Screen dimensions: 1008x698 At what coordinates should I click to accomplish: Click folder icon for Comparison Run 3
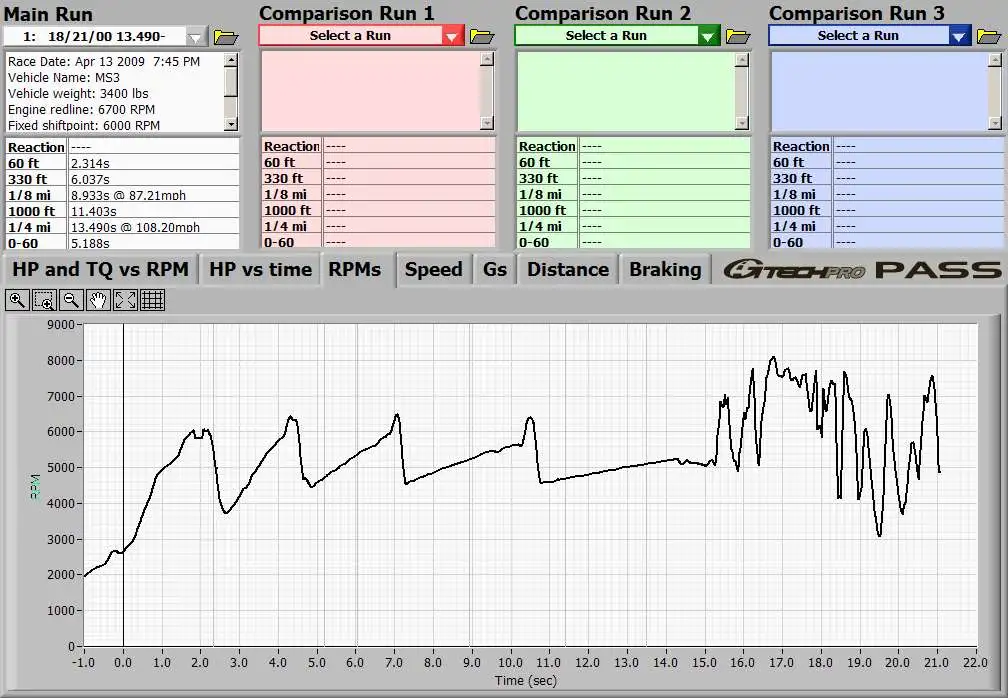989,36
